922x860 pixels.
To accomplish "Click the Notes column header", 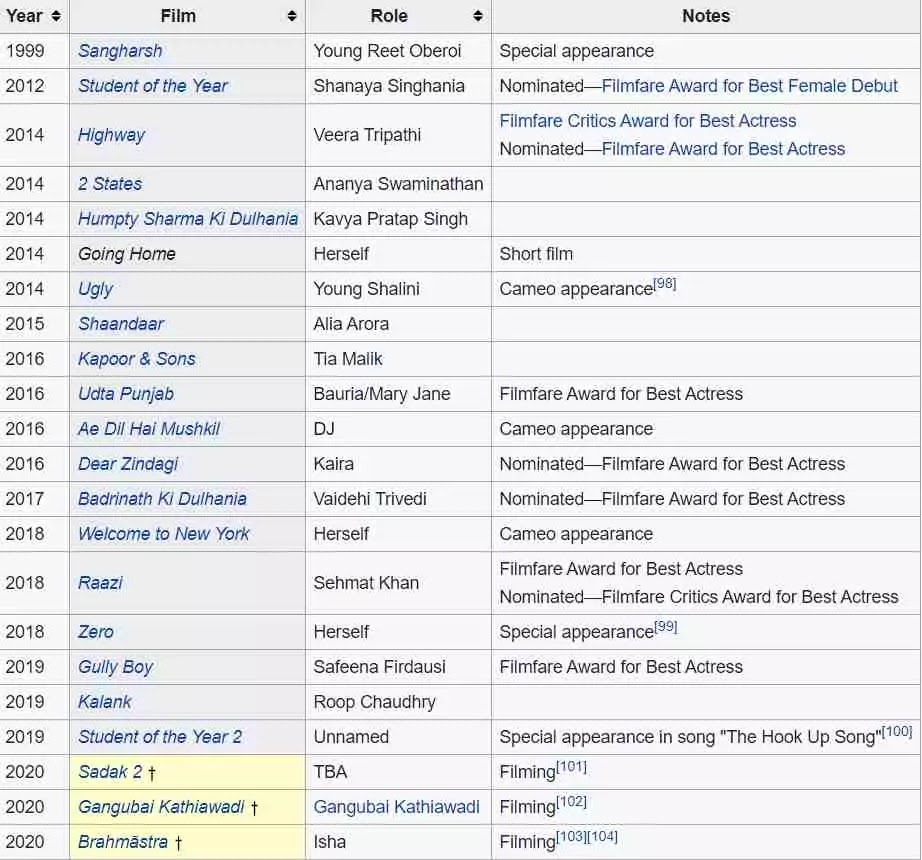I will (x=706, y=16).
